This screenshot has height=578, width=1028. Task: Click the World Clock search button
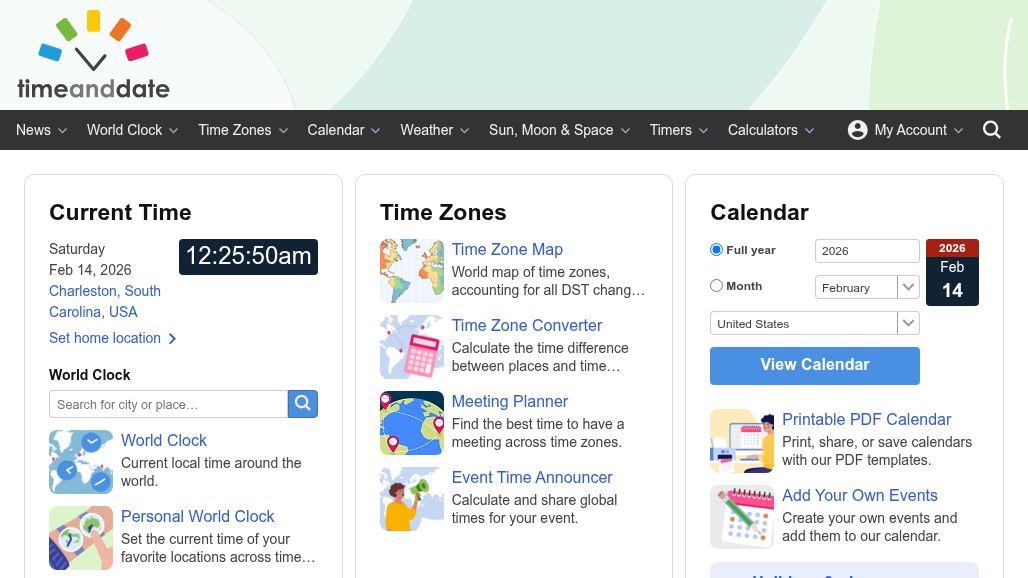click(303, 404)
